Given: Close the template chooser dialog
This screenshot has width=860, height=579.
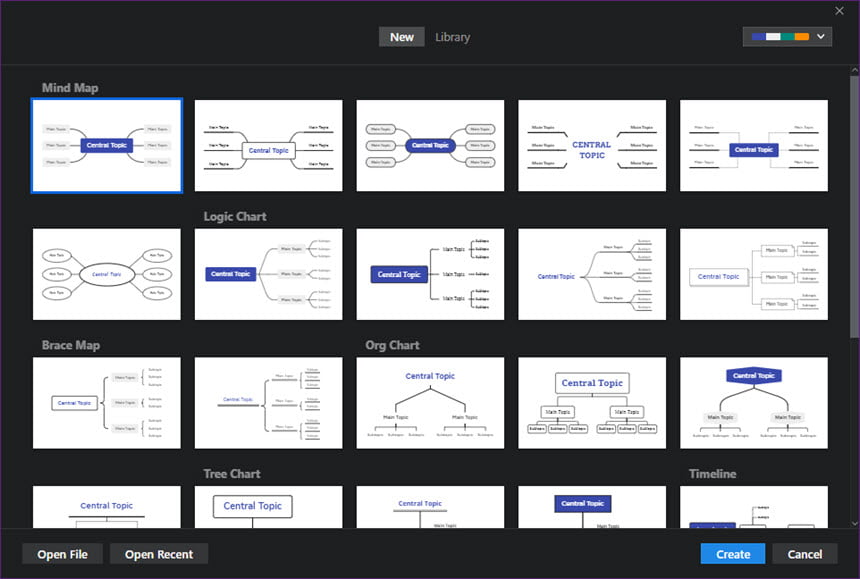Looking at the screenshot, I should tap(839, 10).
